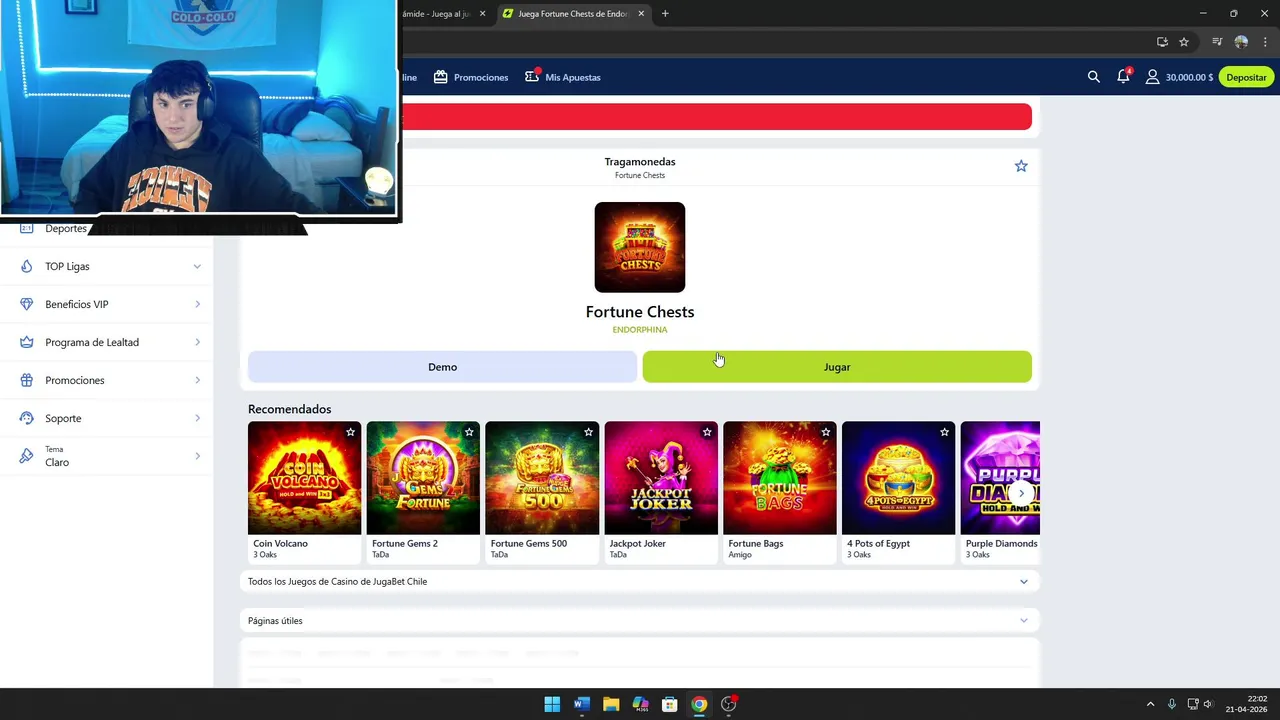The image size is (1280, 720).
Task: Open the 4 Pots of Egypt thumbnail
Action: pyautogui.click(x=898, y=478)
